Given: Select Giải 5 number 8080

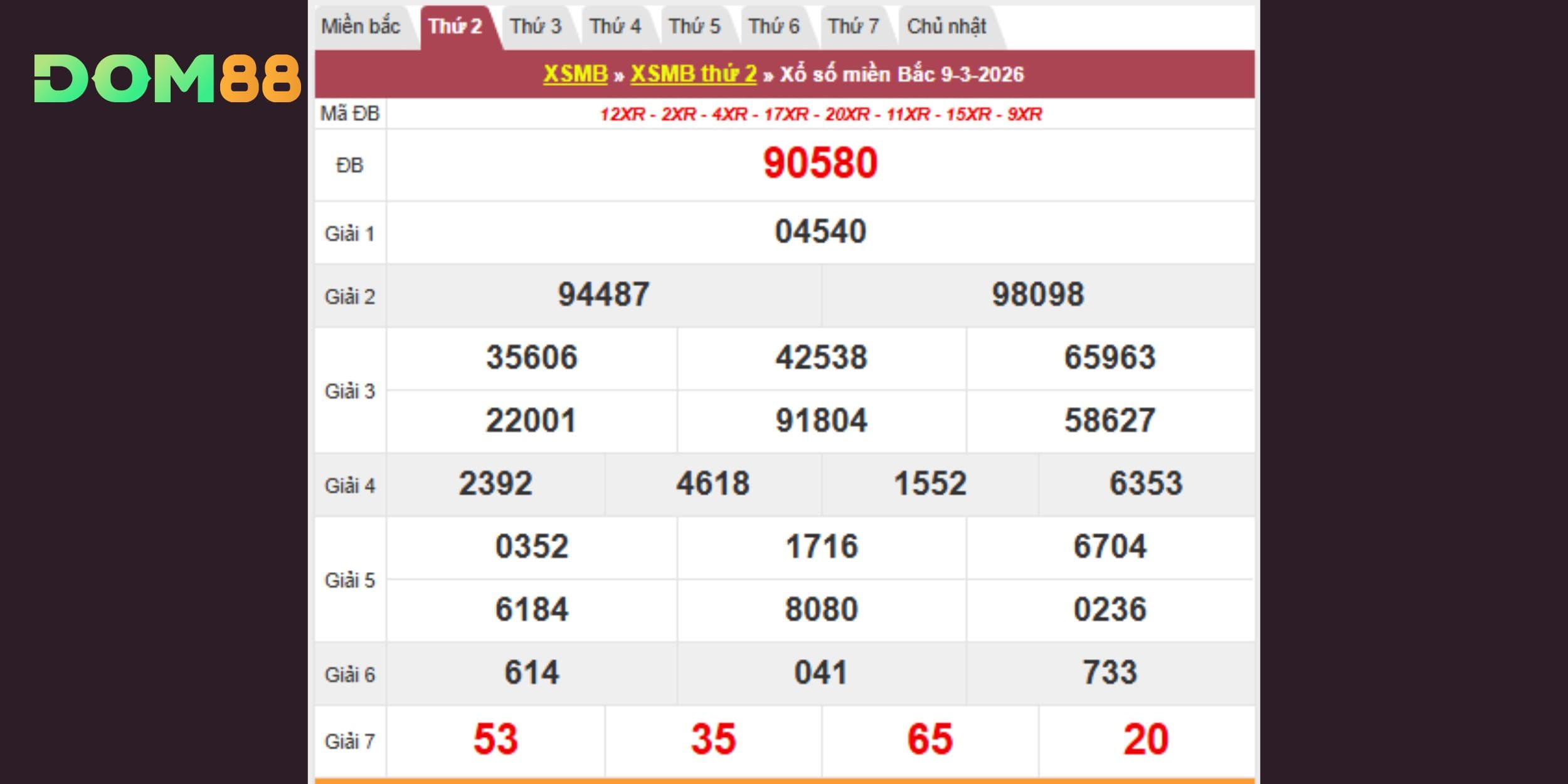Looking at the screenshot, I should (x=820, y=610).
